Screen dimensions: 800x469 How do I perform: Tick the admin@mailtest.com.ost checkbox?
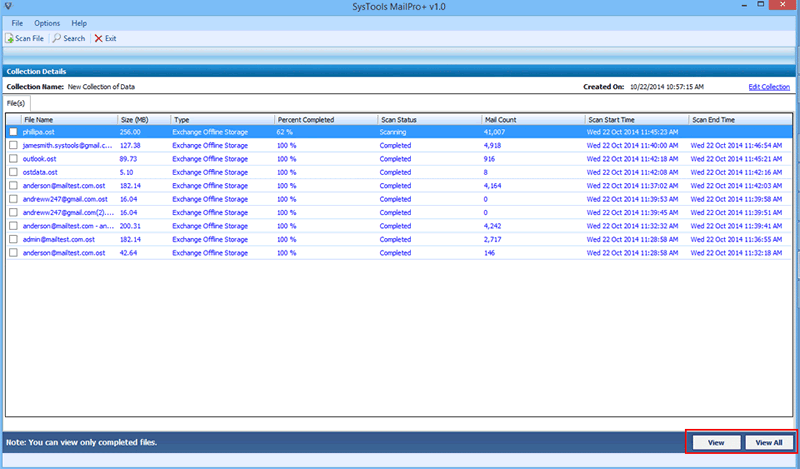point(13,239)
